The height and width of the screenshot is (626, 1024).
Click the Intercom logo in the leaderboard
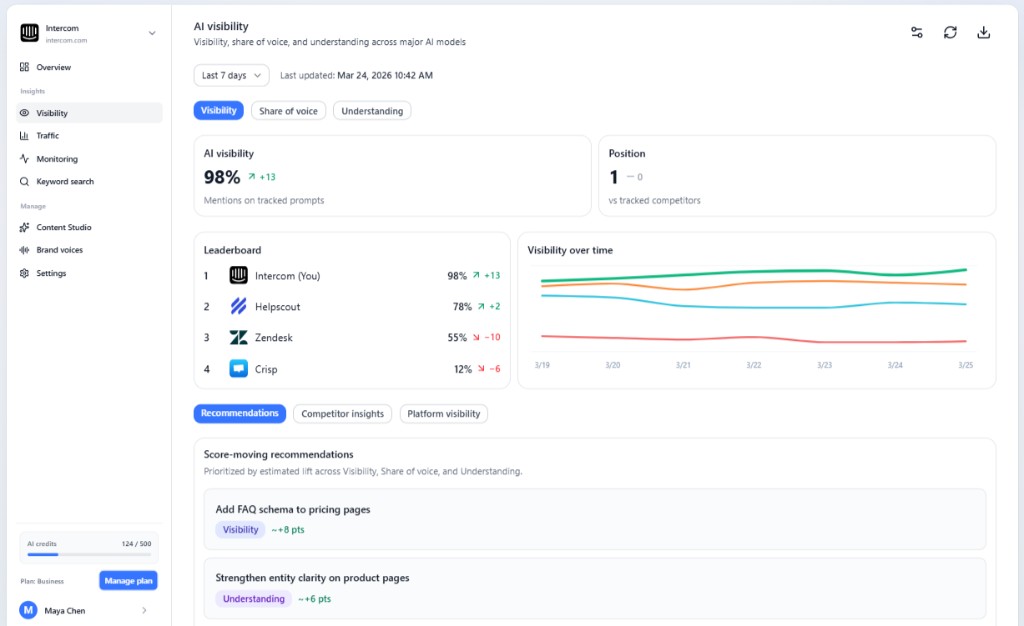238,275
